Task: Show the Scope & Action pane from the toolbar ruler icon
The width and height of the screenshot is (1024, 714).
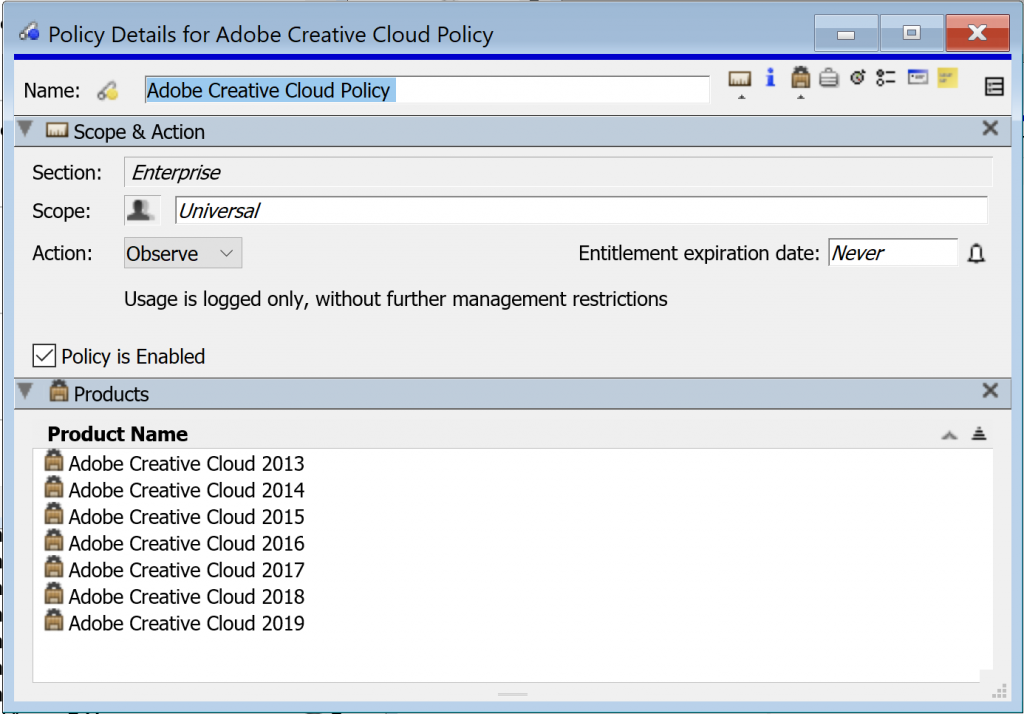Action: 739,79
